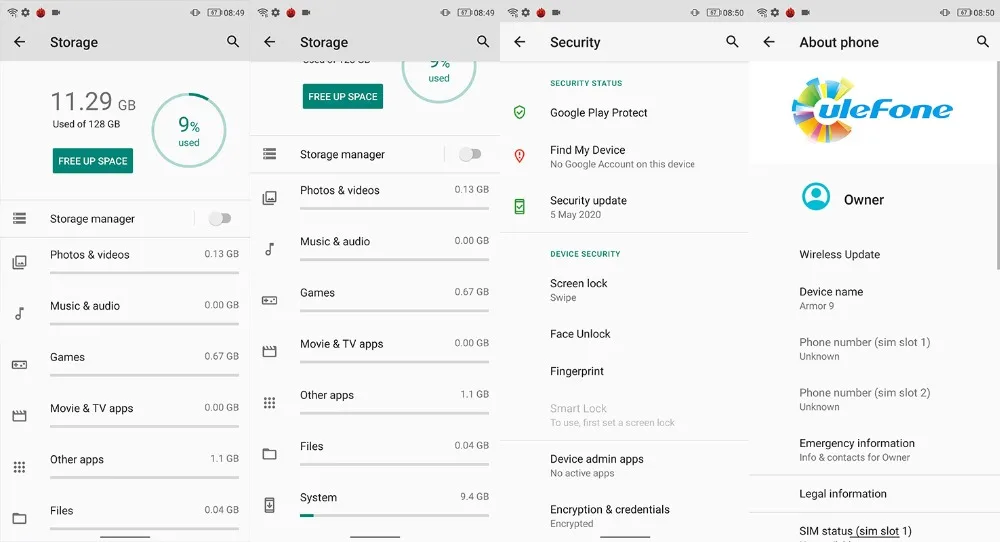The image size is (1000, 542).
Task: Open search on About phone screen
Action: pyautogui.click(x=982, y=41)
